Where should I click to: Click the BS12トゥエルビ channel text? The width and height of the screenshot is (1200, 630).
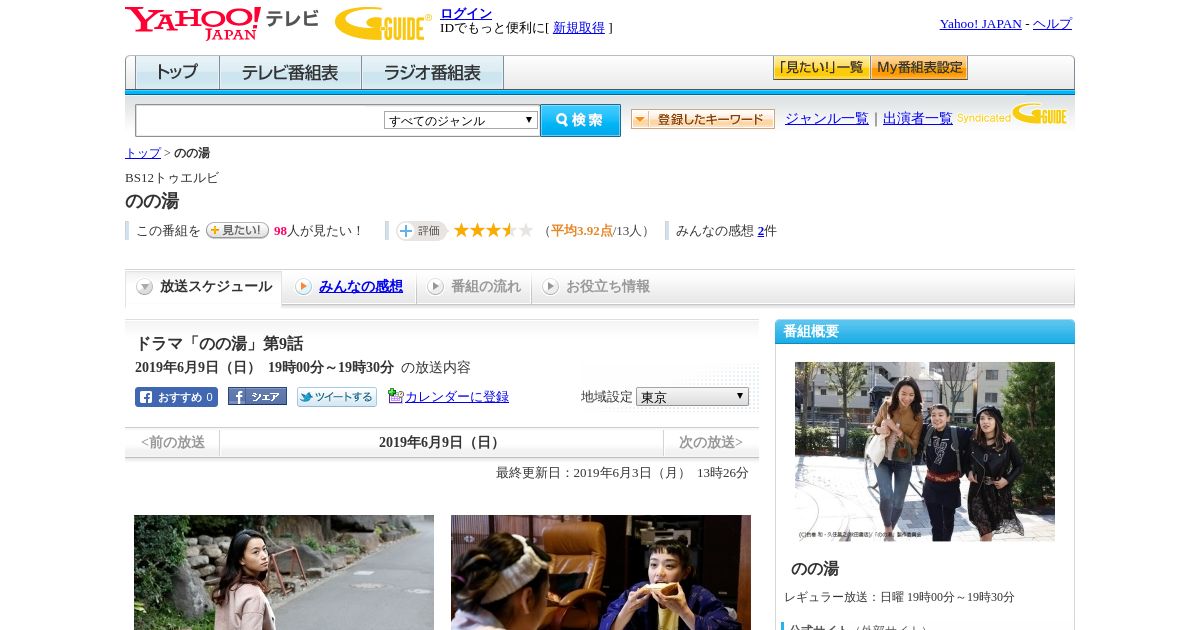(x=172, y=178)
